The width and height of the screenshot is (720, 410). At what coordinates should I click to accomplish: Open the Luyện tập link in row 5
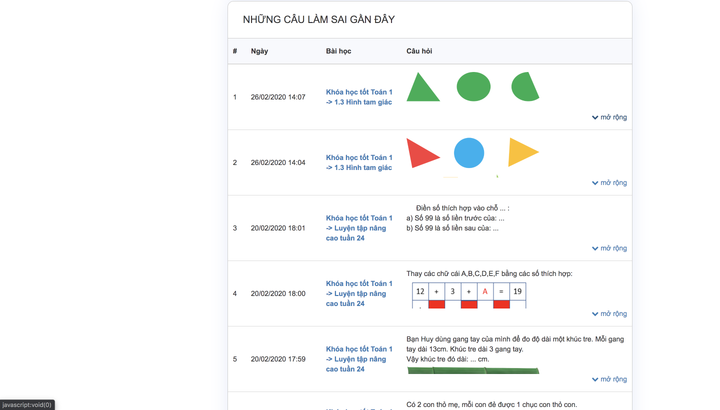[x=359, y=359]
